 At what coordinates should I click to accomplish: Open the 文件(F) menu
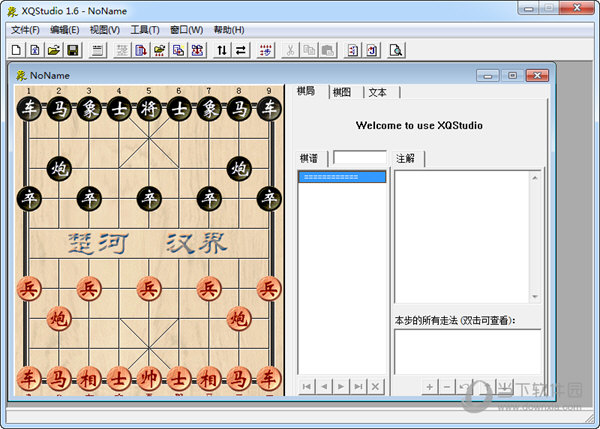point(26,30)
